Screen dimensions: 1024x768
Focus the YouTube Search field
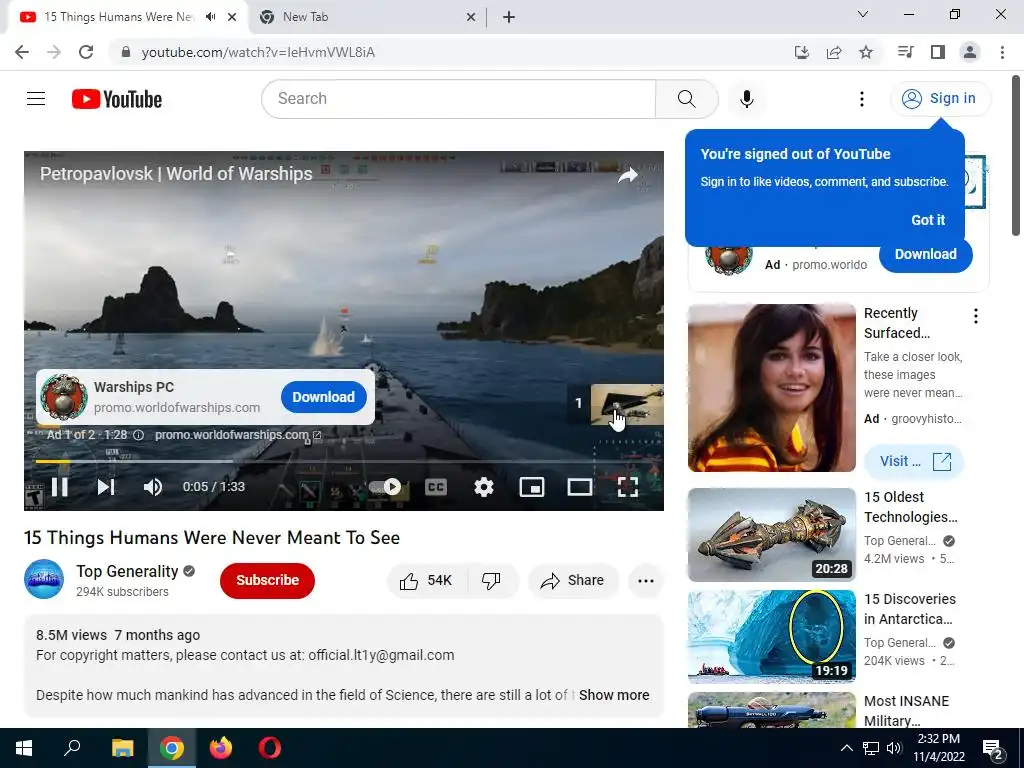[x=458, y=99]
